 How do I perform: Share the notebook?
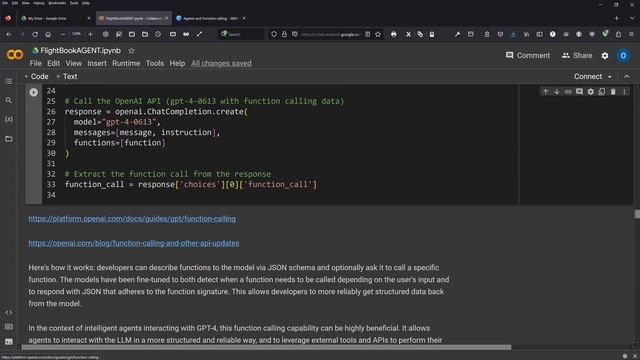pyautogui.click(x=577, y=56)
